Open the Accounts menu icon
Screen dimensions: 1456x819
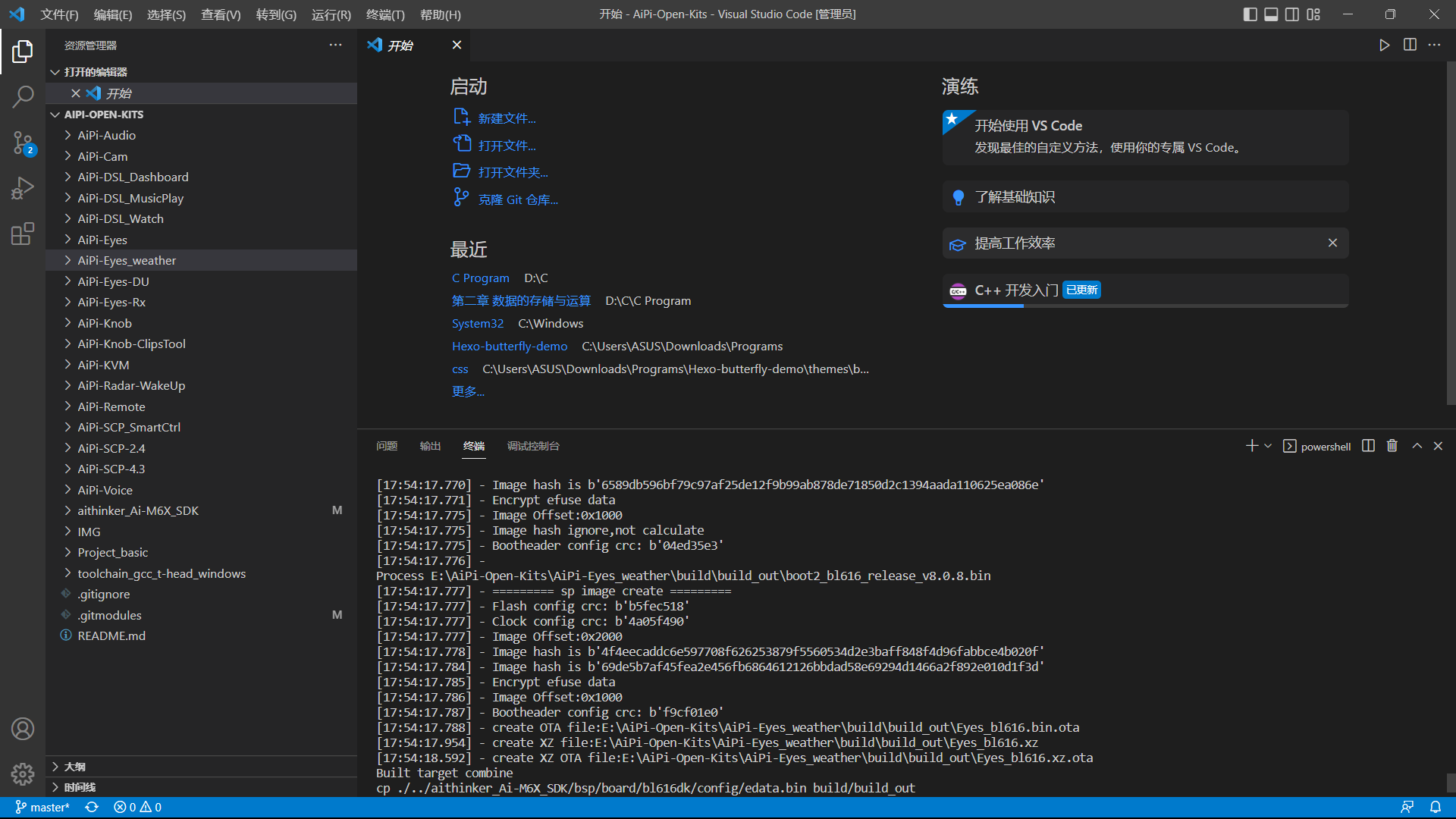(23, 729)
